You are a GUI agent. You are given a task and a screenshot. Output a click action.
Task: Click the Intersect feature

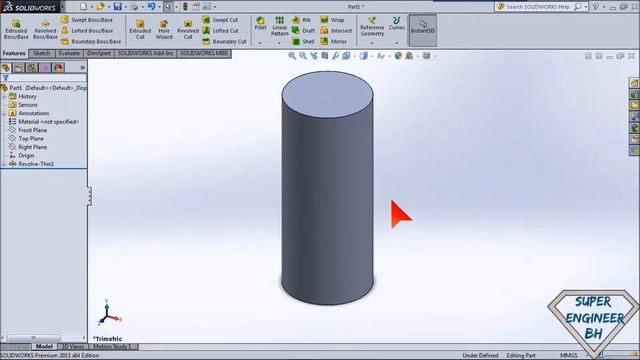coord(336,31)
